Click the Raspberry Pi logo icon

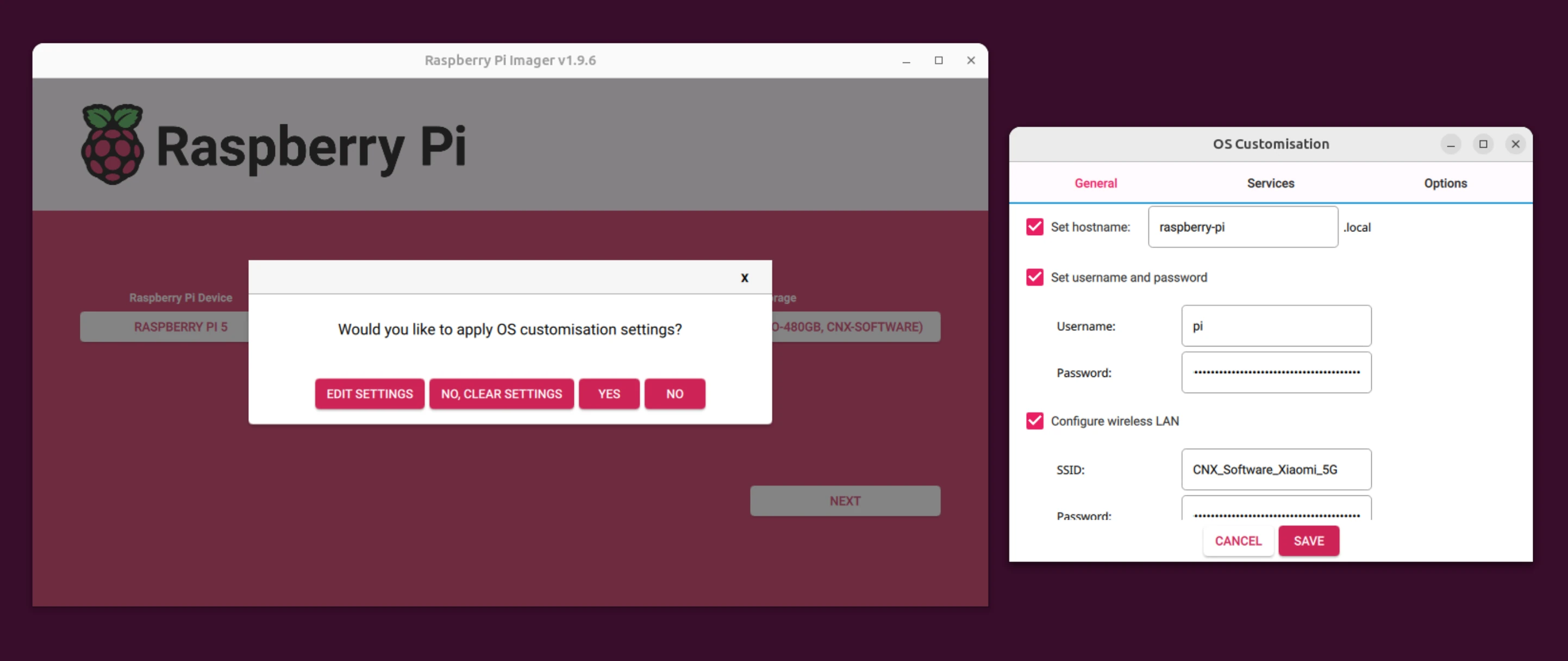pos(113,144)
